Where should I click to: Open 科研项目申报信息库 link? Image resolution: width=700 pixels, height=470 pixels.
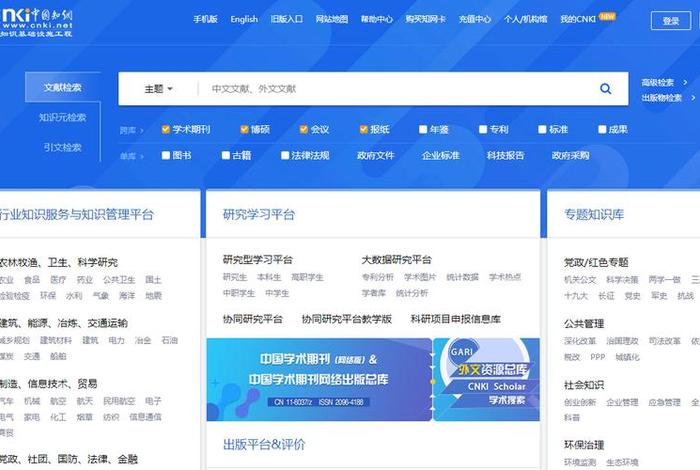click(x=455, y=319)
